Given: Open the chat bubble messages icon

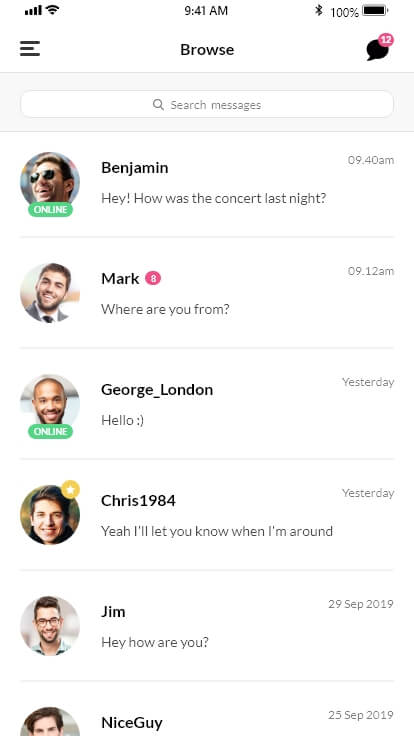Looking at the screenshot, I should coord(377,50).
